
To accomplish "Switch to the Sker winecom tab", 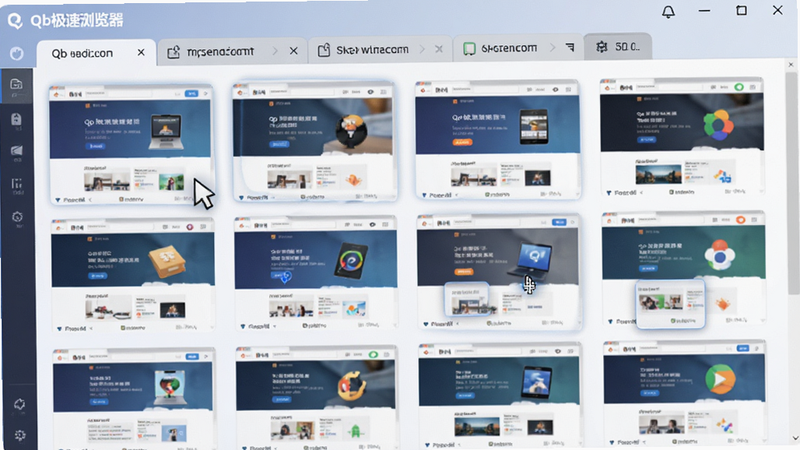I will point(380,50).
